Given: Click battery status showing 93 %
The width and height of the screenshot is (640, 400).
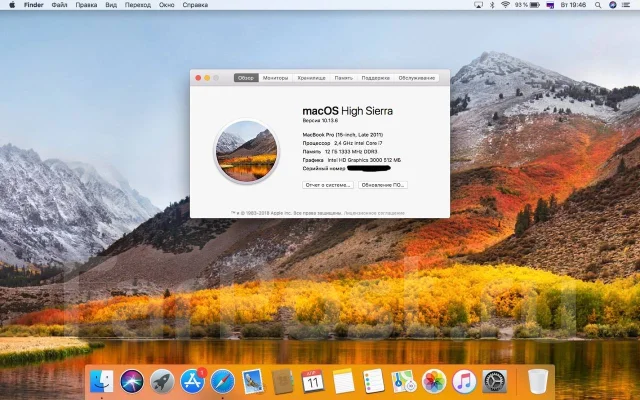Looking at the screenshot, I should [x=527, y=5].
